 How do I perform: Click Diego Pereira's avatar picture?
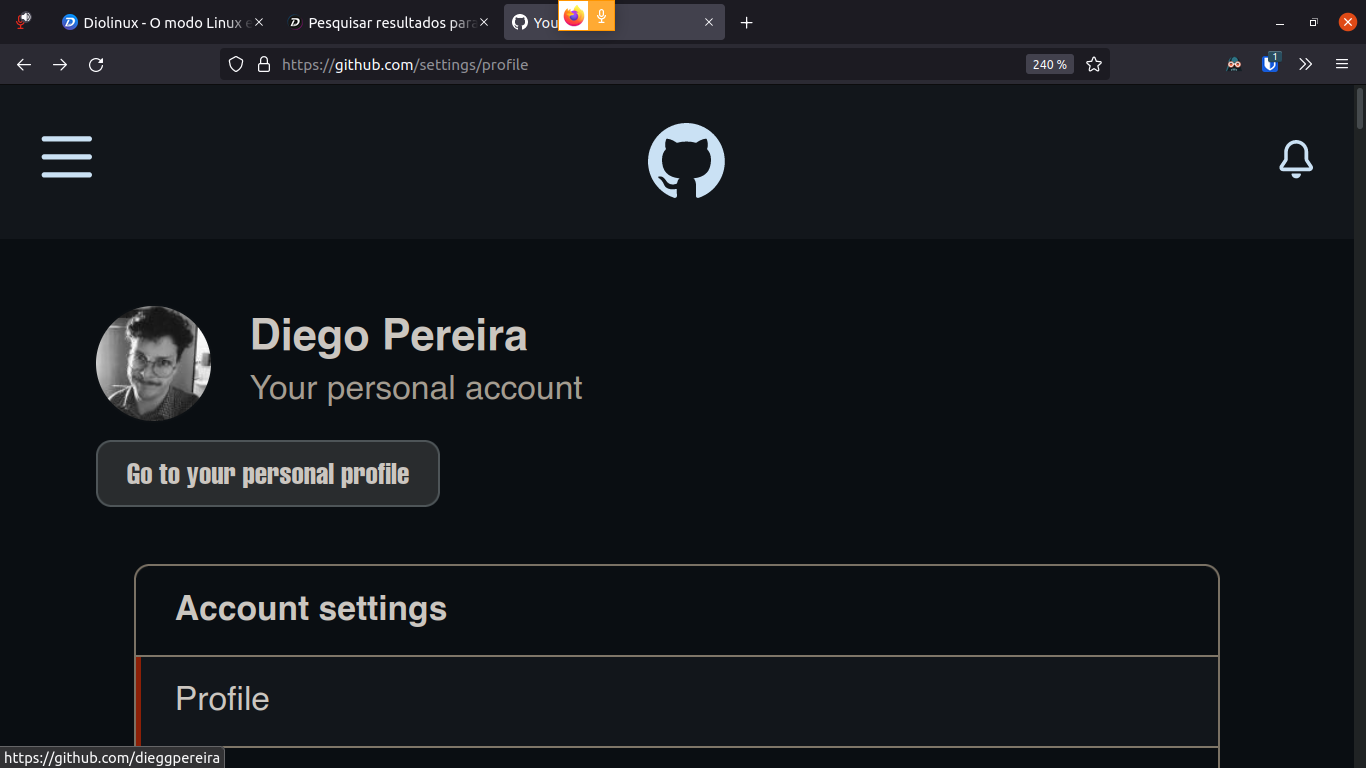(x=153, y=363)
